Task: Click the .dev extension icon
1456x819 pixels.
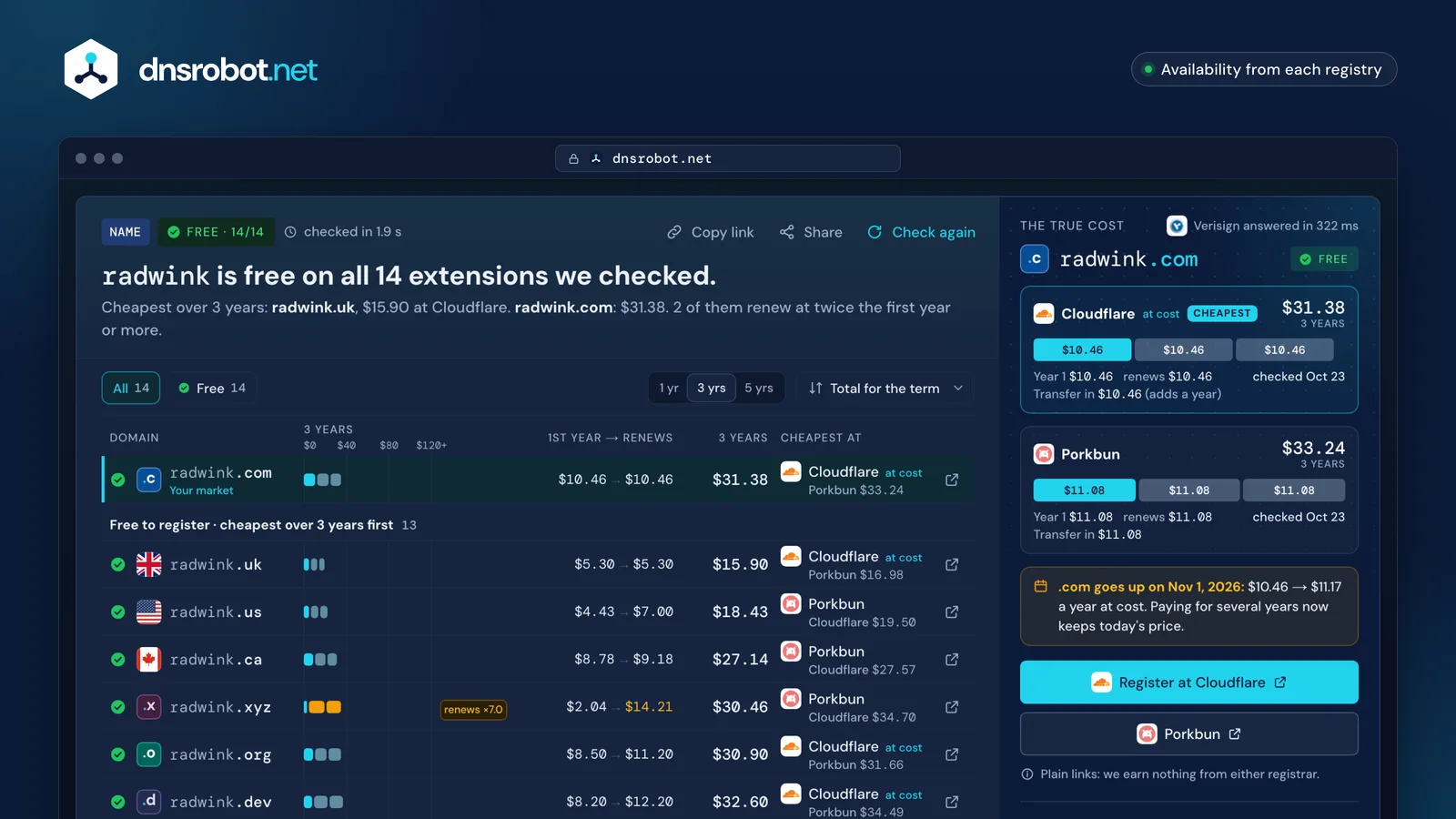Action: [x=149, y=802]
